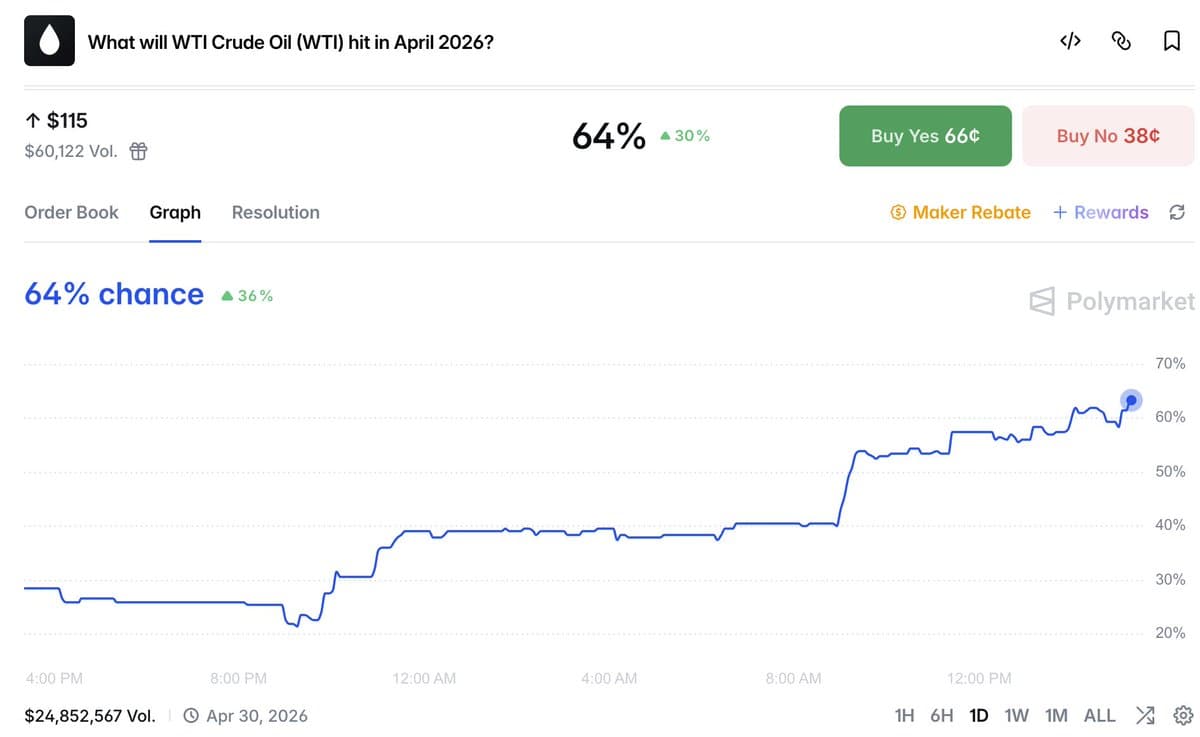
Task: Show ALL historical data on the chart
Action: pyautogui.click(x=1099, y=715)
